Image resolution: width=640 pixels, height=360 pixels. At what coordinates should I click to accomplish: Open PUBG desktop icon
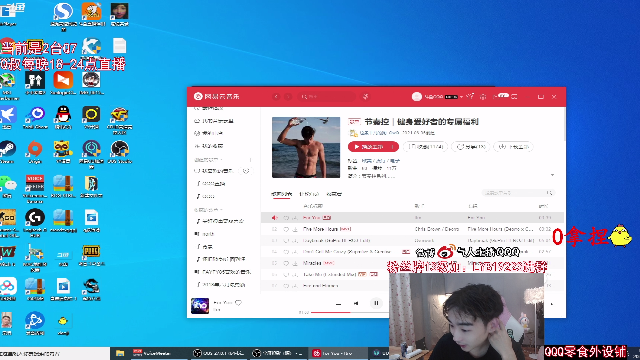click(91, 255)
